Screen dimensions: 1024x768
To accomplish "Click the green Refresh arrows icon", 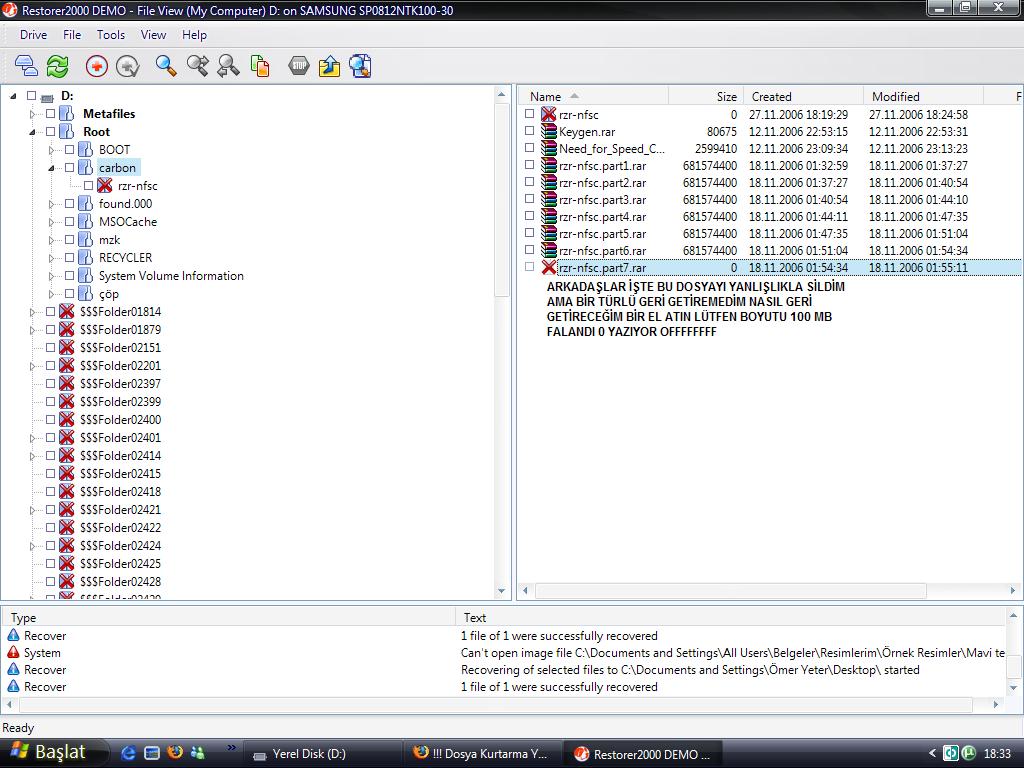I will pos(57,66).
